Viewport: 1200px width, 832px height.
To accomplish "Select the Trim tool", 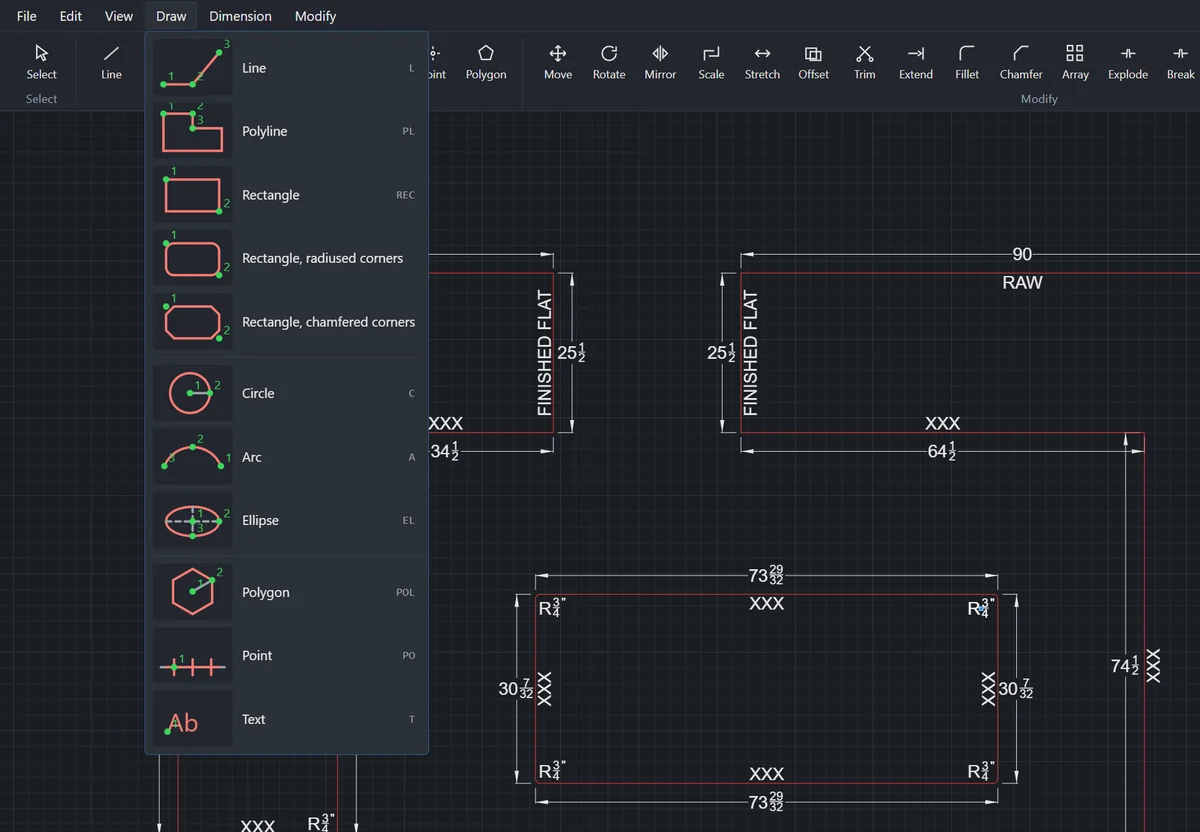I will 865,62.
